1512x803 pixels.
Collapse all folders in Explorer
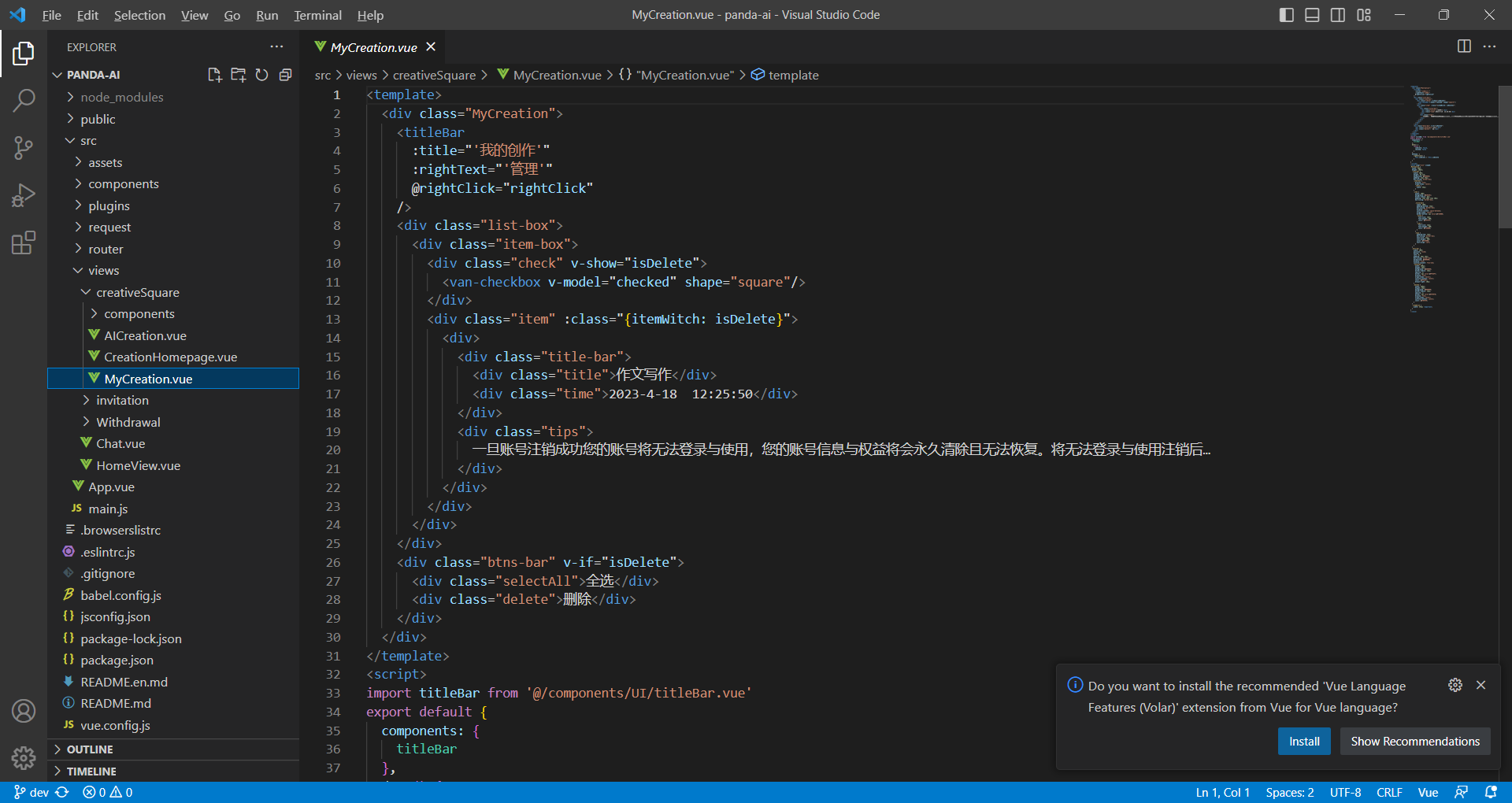285,75
